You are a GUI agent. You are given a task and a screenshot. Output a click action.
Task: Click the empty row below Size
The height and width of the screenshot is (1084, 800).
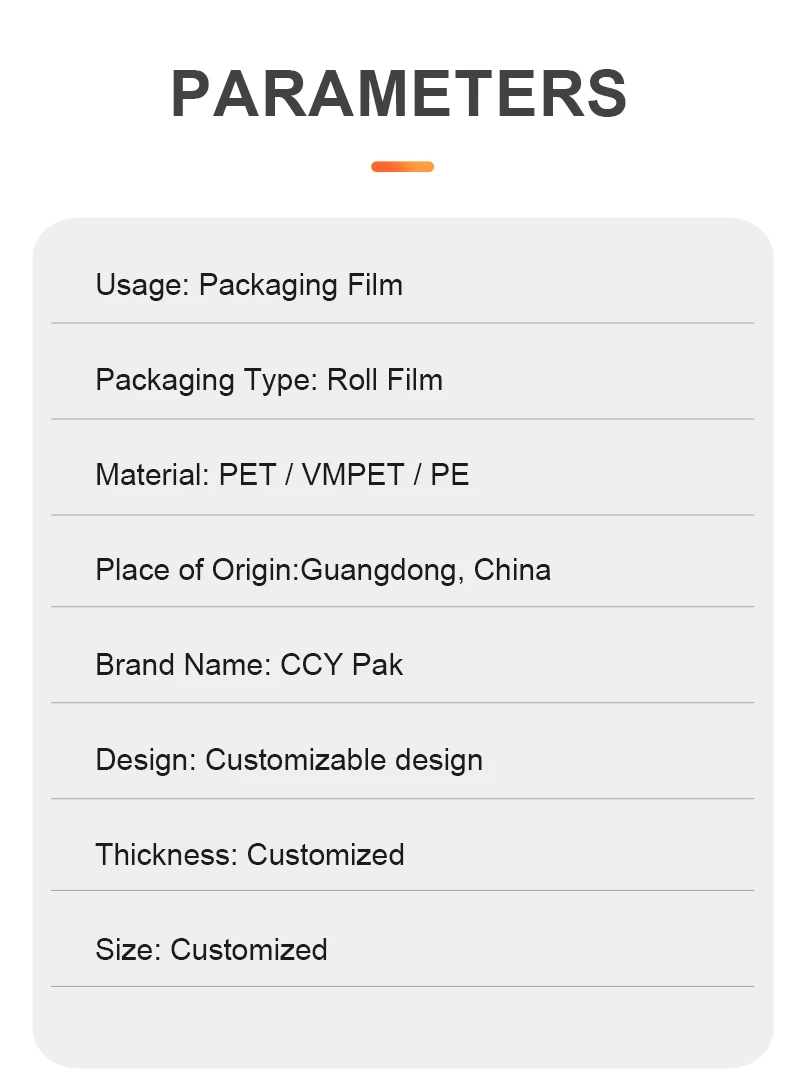pos(402,1025)
